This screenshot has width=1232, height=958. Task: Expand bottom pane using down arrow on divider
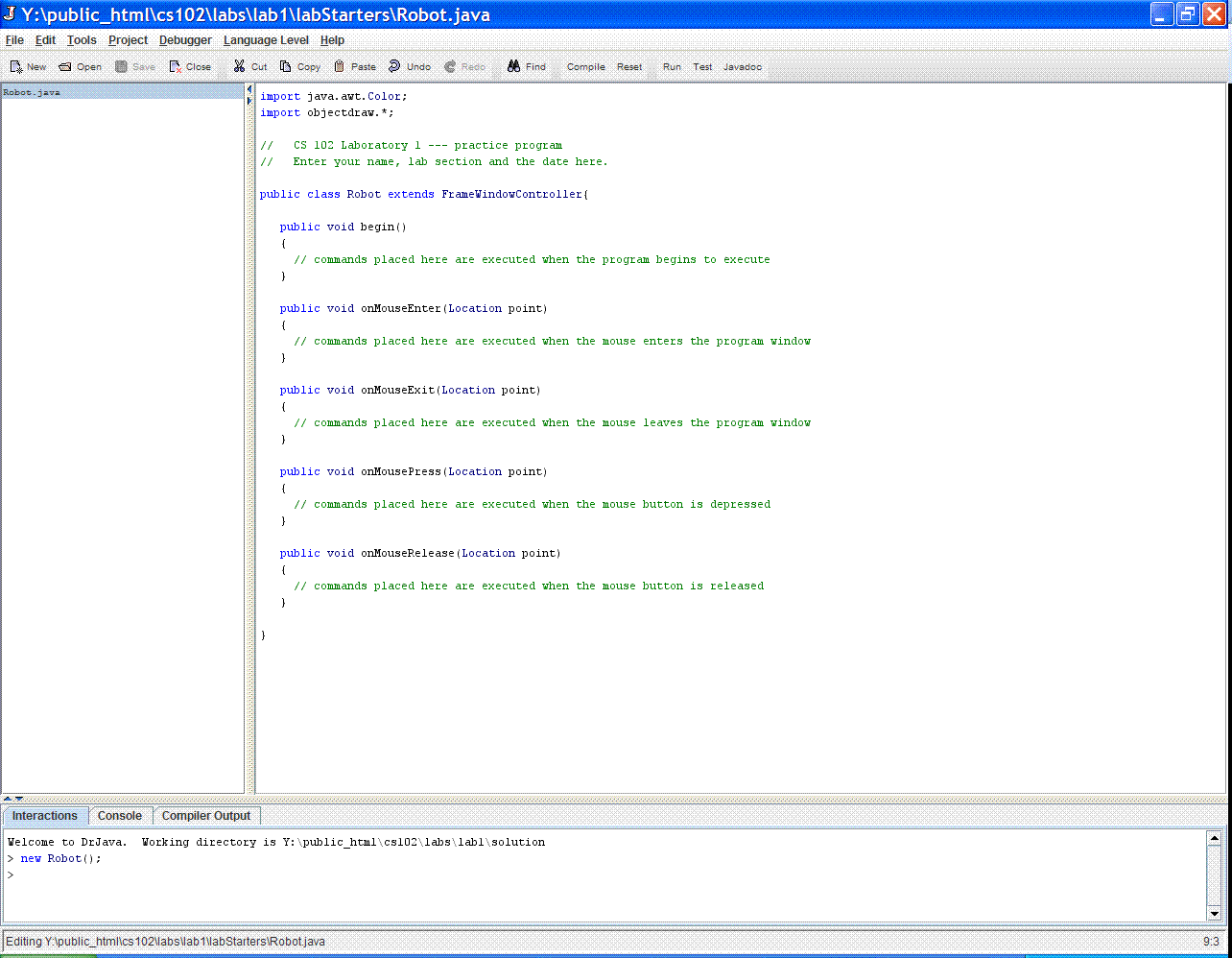click(19, 799)
